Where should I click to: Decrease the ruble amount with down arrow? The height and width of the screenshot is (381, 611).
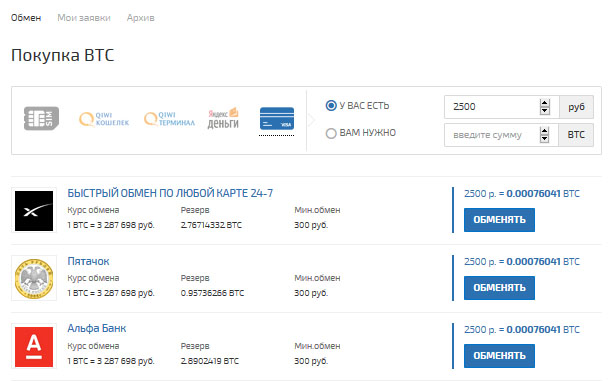point(544,111)
